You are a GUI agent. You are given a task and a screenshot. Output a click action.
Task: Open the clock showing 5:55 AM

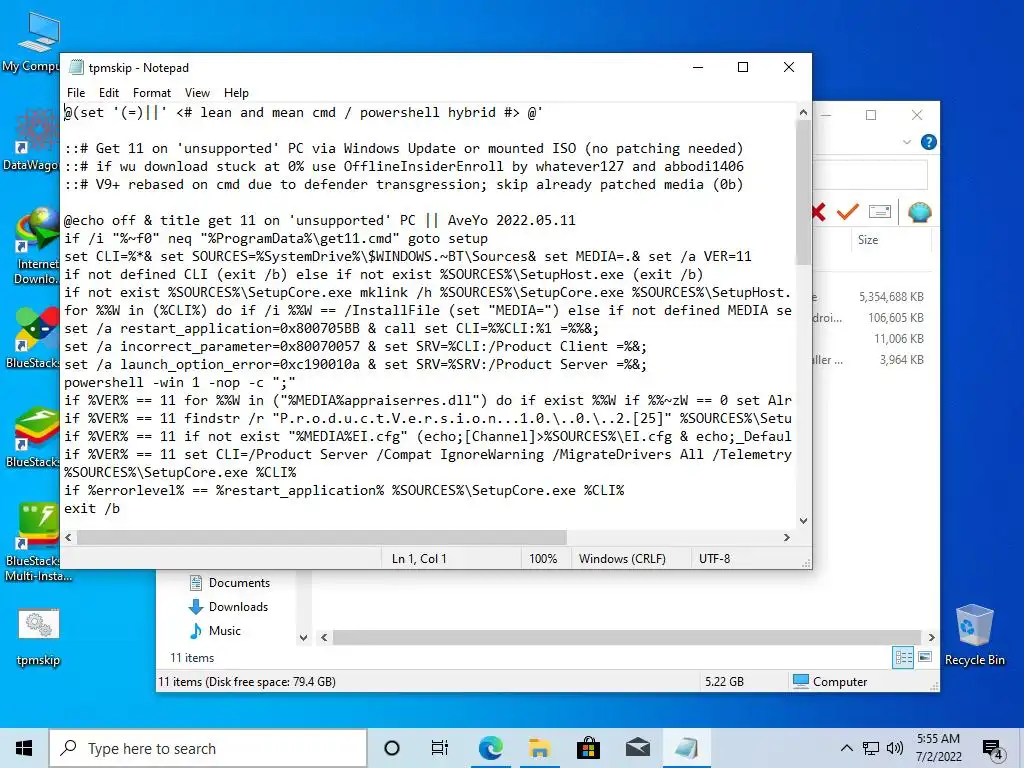tap(938, 748)
